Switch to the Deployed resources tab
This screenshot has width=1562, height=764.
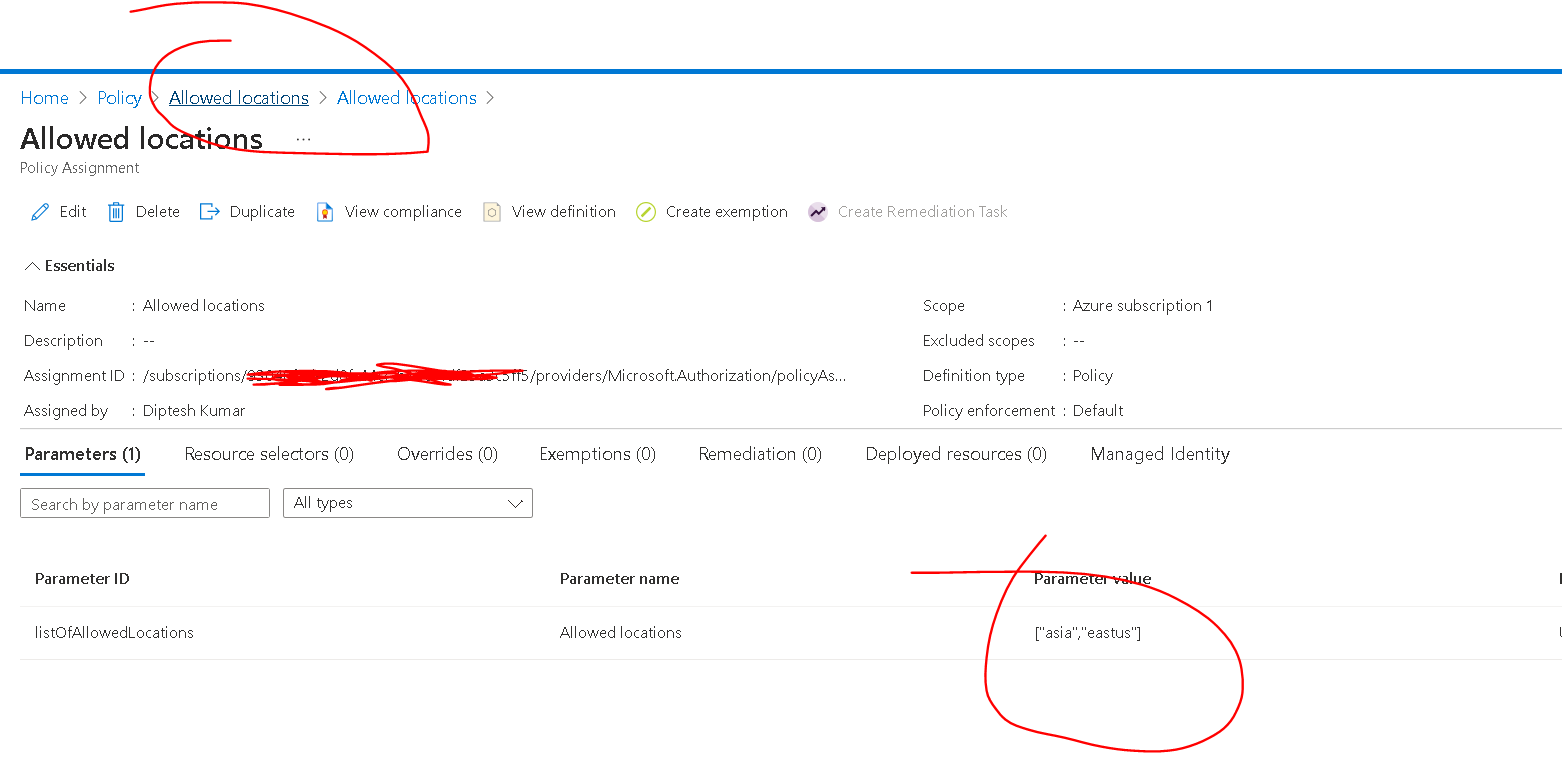coord(955,453)
